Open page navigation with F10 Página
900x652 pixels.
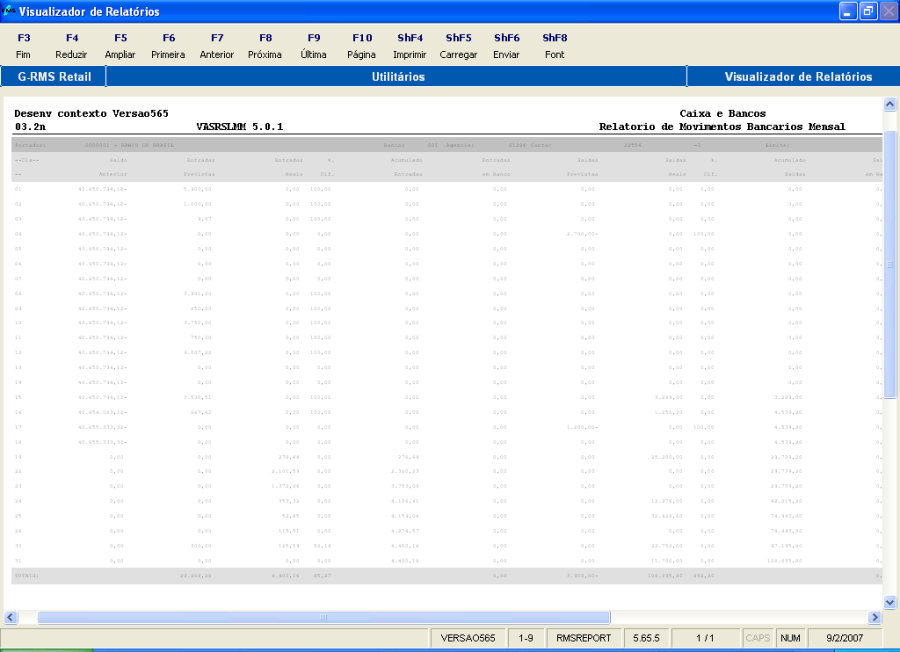click(361, 45)
